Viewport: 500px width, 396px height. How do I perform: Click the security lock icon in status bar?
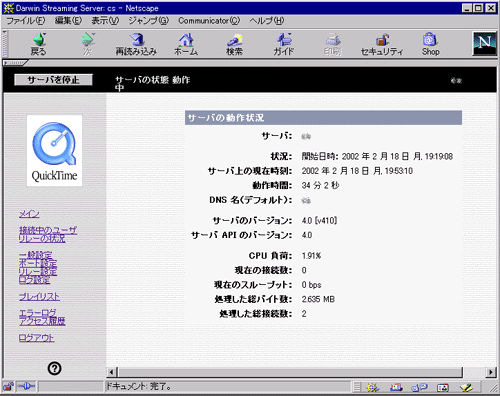coord(9,387)
